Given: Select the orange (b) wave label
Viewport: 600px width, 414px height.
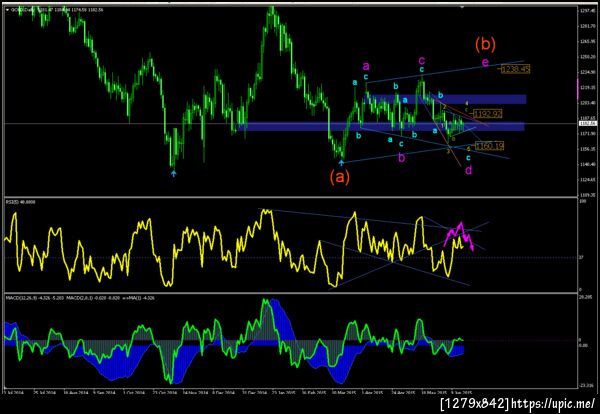Looking at the screenshot, I should pyautogui.click(x=485, y=44).
